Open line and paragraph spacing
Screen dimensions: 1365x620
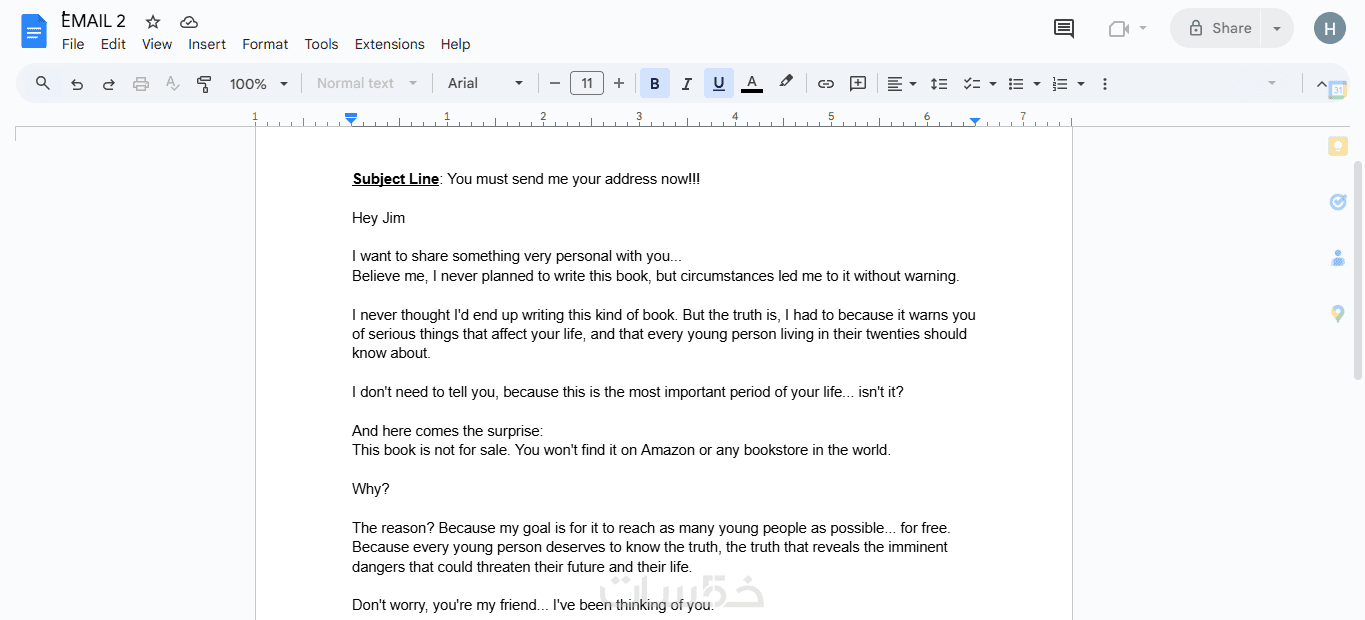939,84
